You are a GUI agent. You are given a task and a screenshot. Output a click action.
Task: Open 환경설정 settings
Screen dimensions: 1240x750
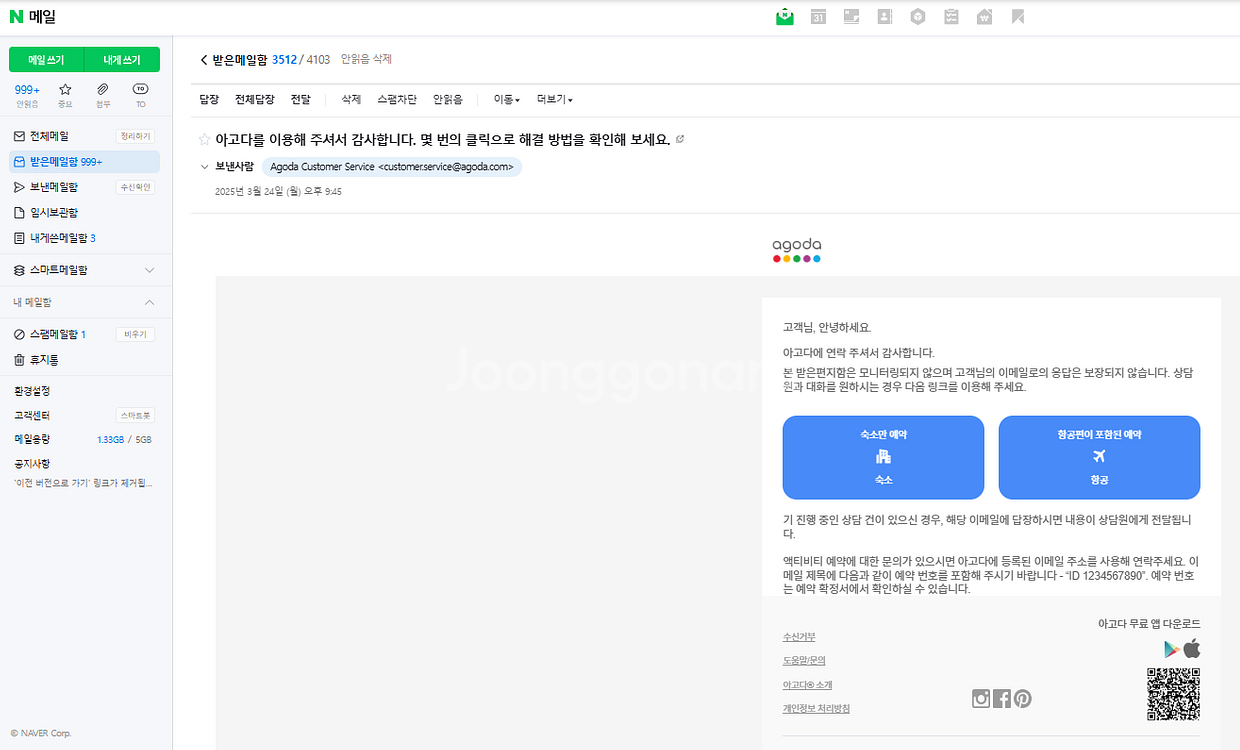pos(32,391)
